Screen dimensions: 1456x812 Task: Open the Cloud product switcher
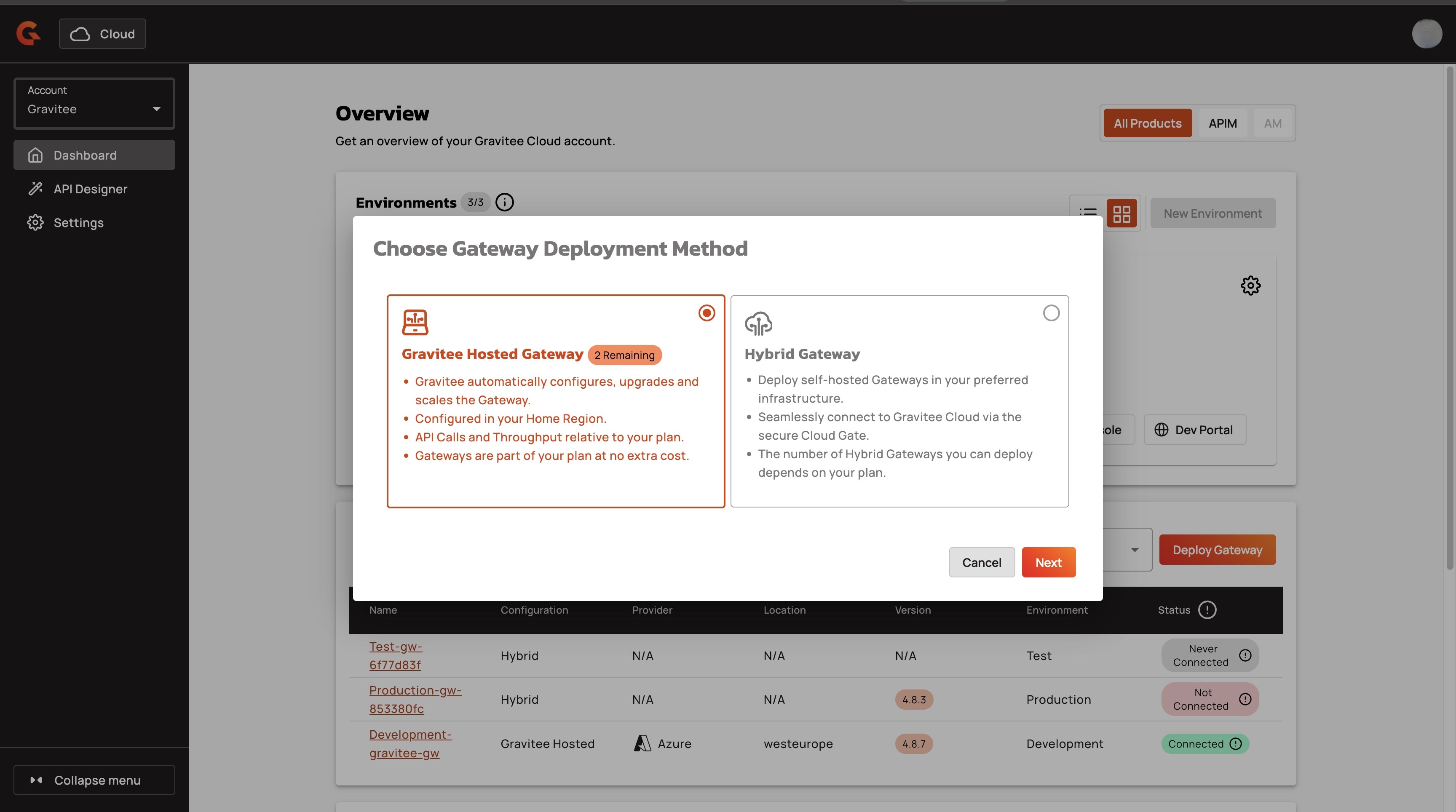click(x=102, y=34)
